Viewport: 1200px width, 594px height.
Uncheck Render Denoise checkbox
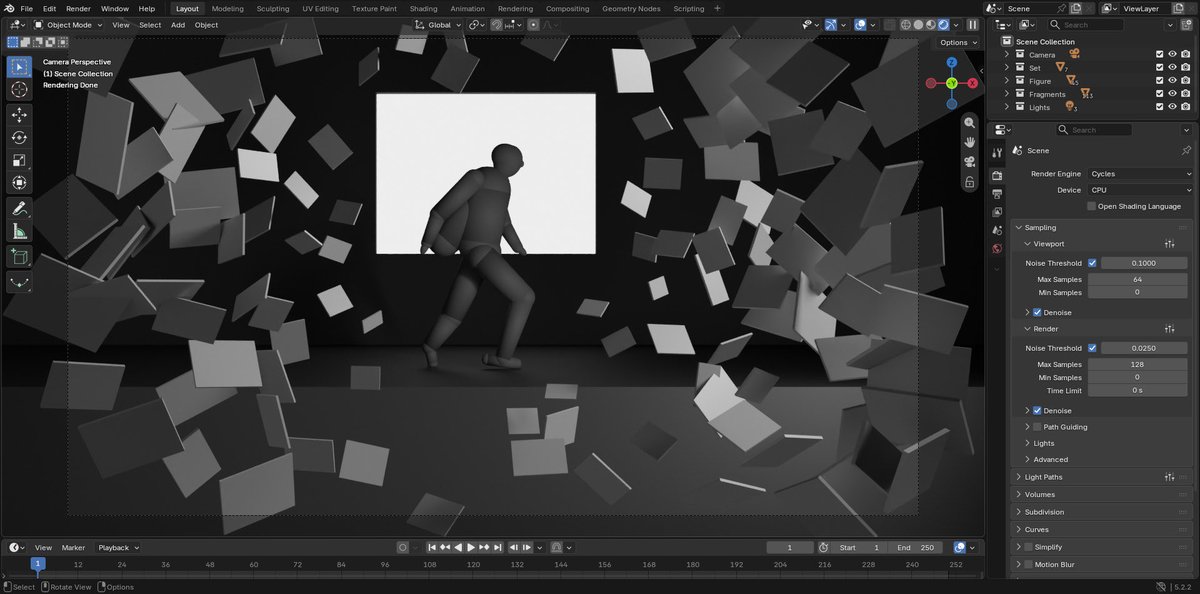pos(1037,410)
